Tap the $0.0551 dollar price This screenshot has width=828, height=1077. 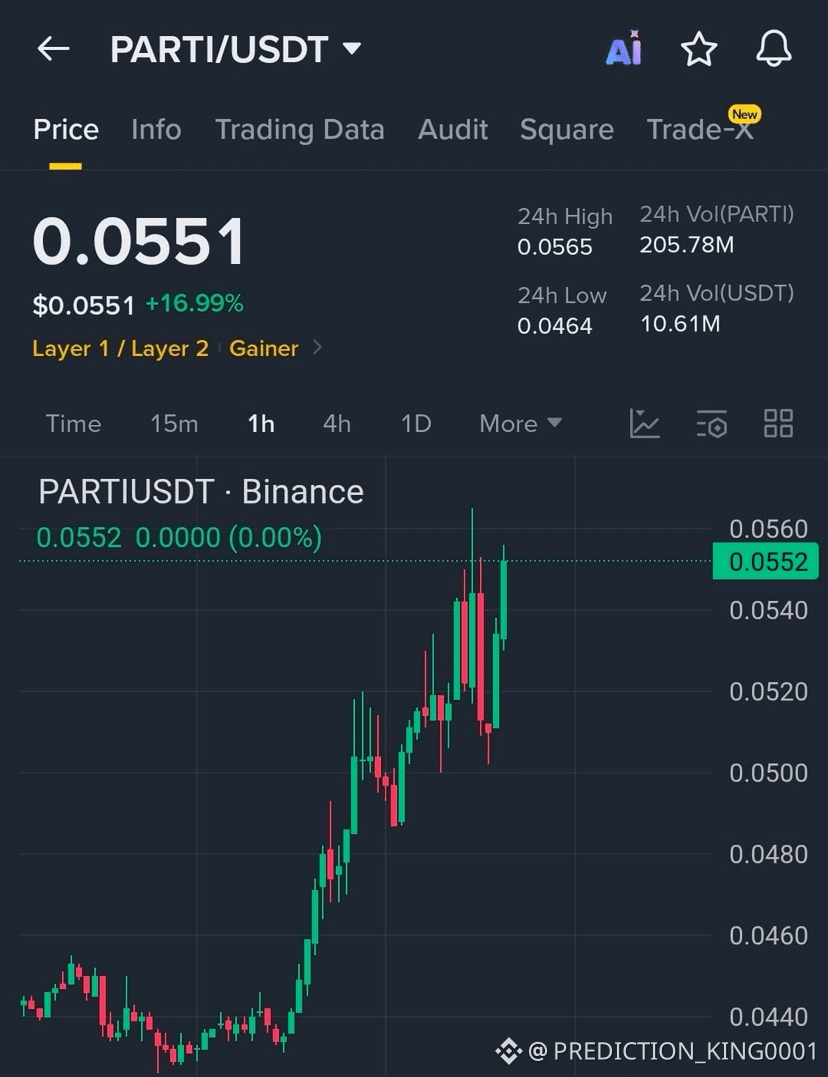click(83, 305)
